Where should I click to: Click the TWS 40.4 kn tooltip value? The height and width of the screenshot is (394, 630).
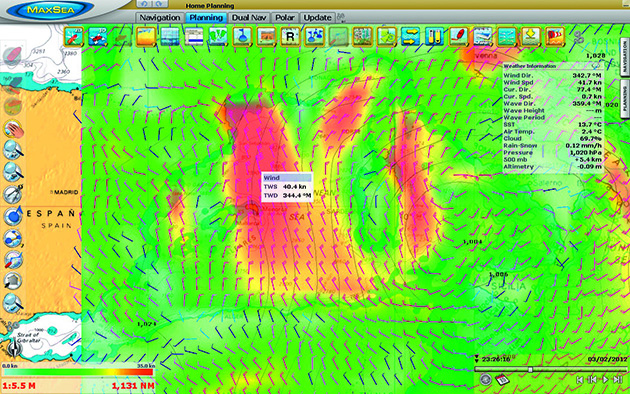pyautogui.click(x=294, y=186)
